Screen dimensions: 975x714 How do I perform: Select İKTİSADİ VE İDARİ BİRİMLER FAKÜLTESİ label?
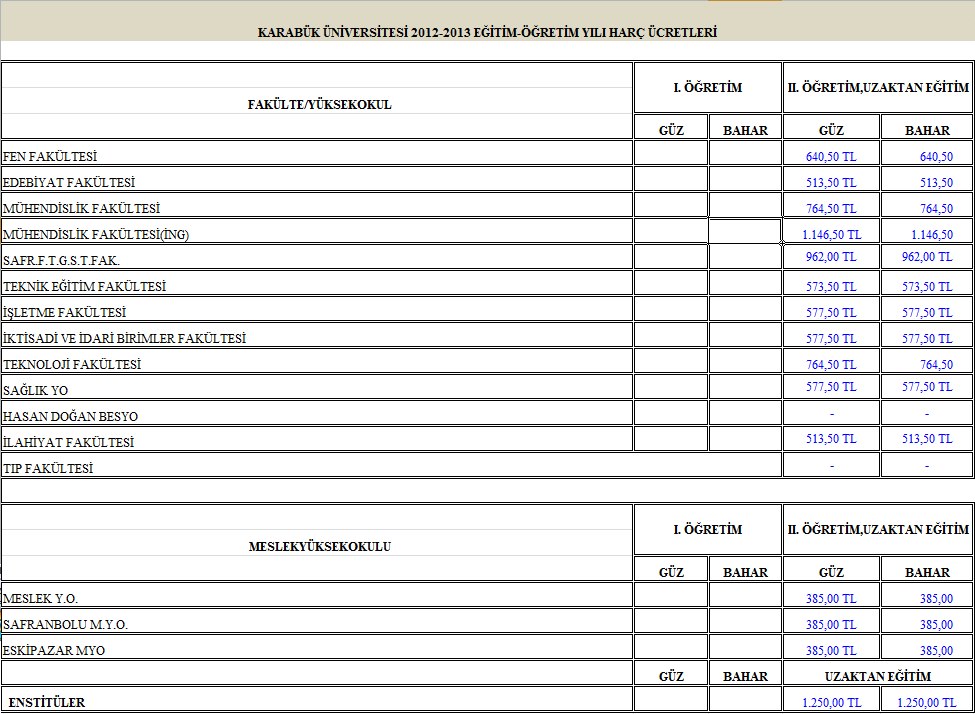click(124, 339)
